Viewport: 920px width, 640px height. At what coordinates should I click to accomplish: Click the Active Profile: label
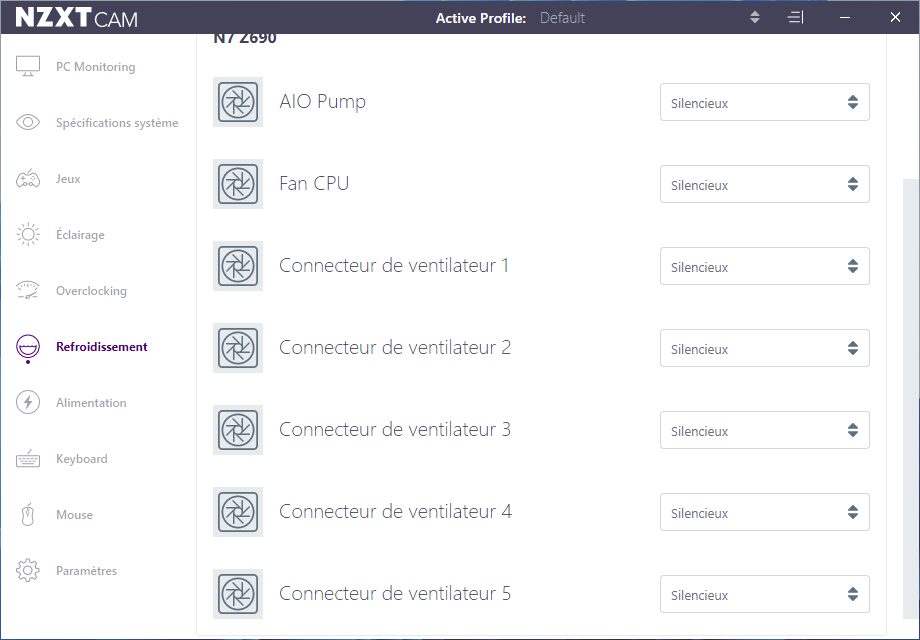click(x=481, y=18)
